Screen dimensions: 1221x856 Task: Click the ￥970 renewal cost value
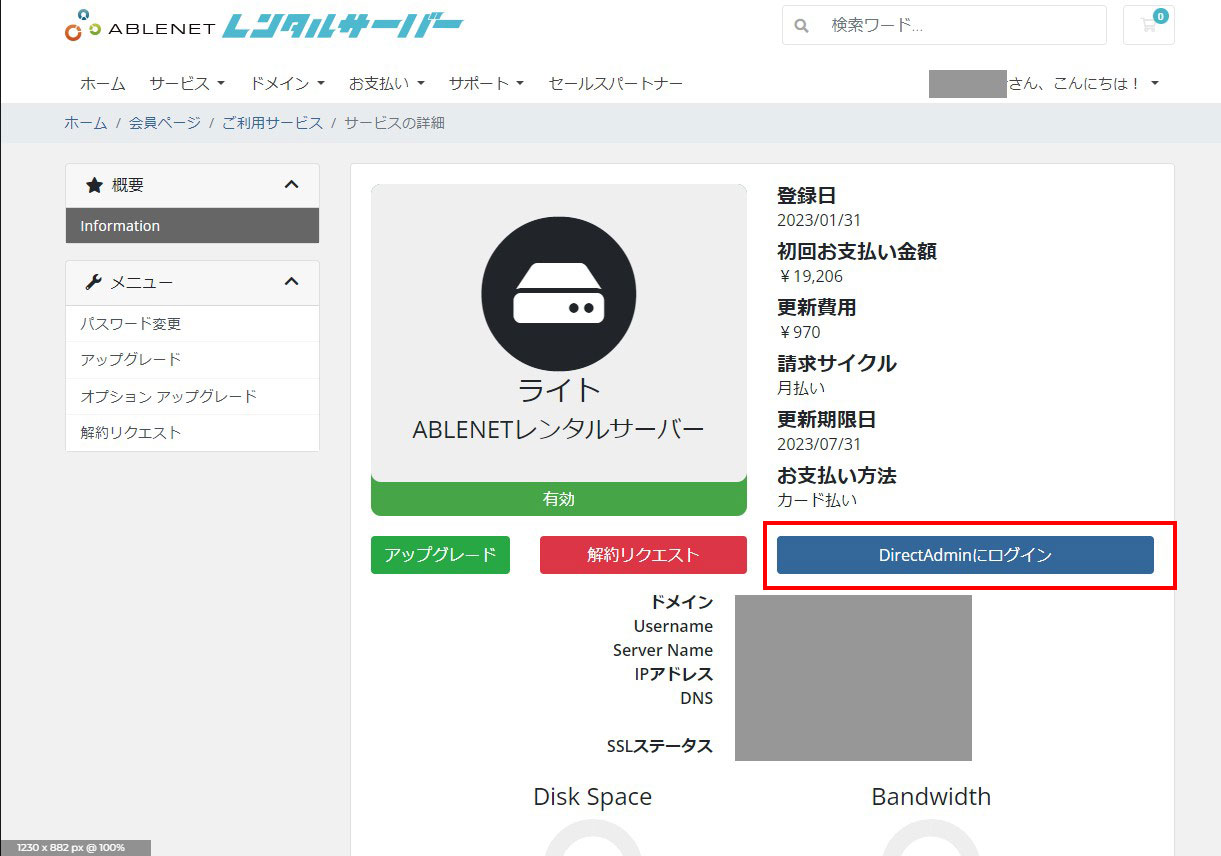click(x=799, y=332)
